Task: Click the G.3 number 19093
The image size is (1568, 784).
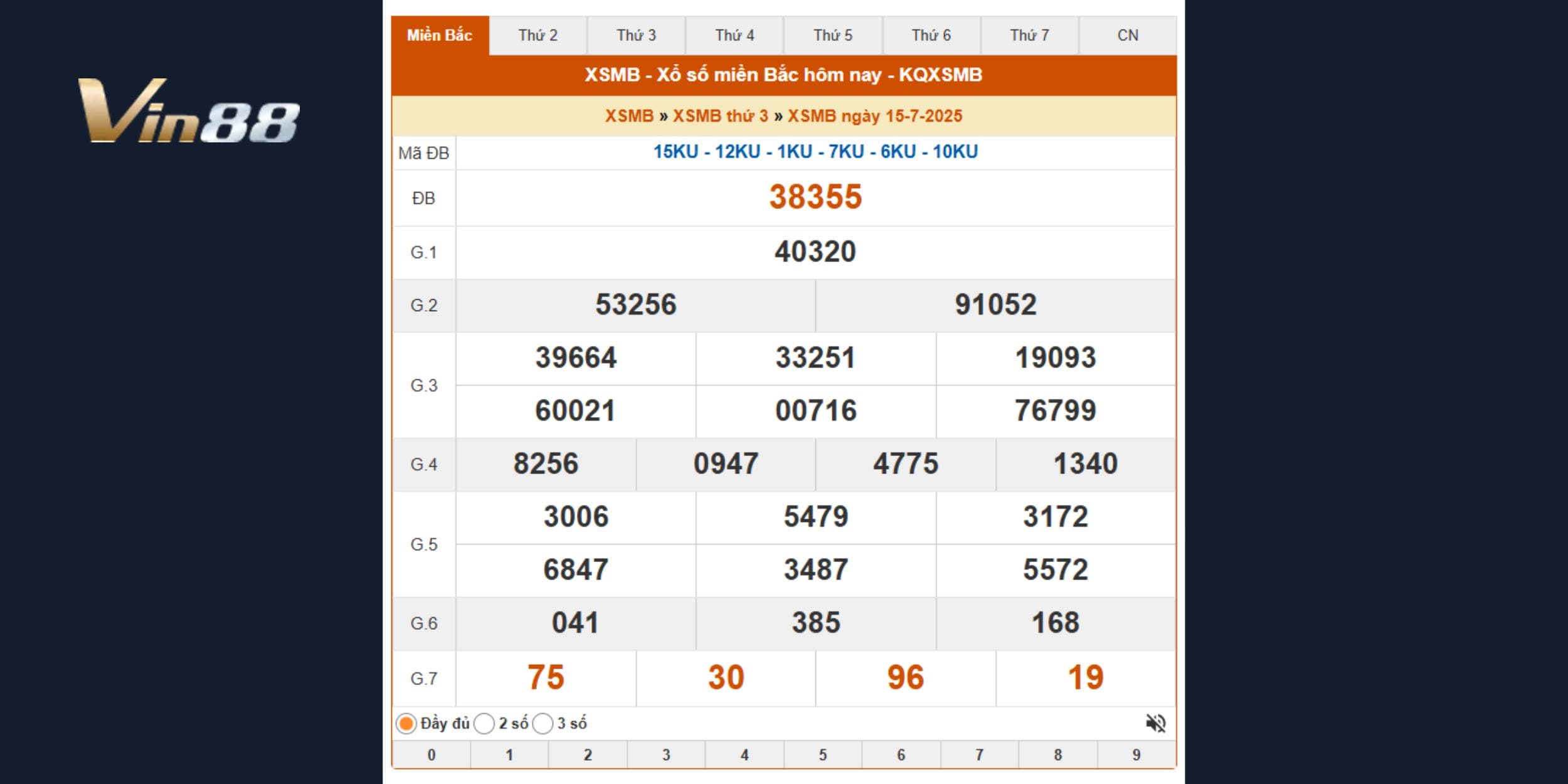Action: coord(1056,358)
